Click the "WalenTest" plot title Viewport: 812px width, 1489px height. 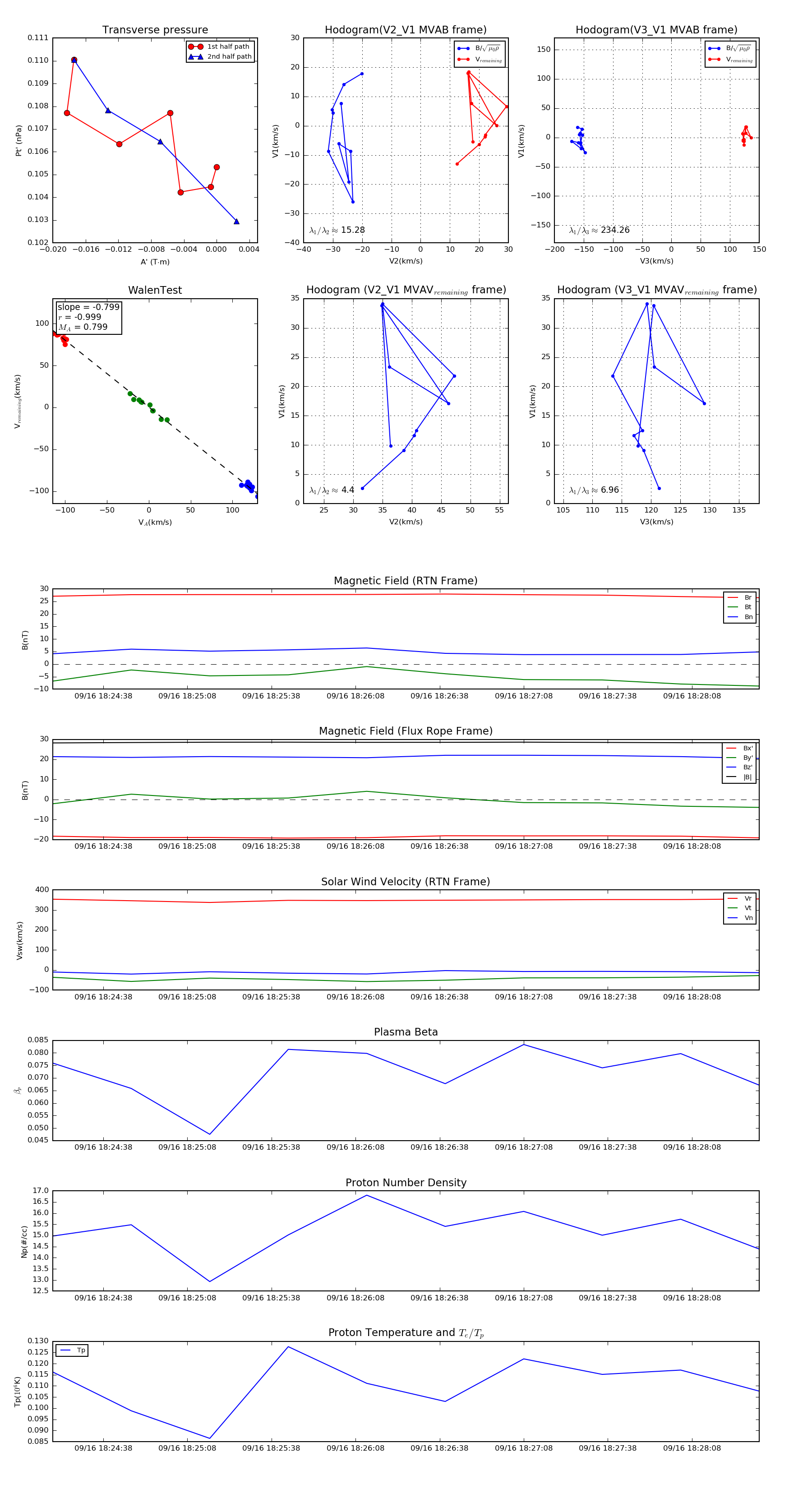(155, 290)
